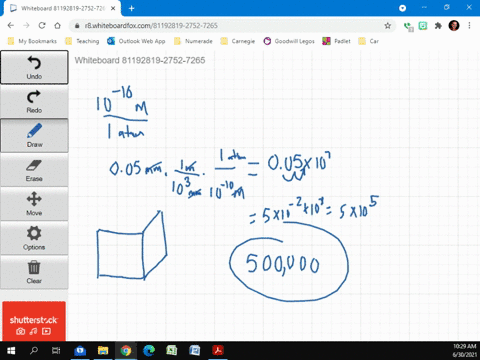
Task: Open Excel from taskbar
Action: coord(172,351)
